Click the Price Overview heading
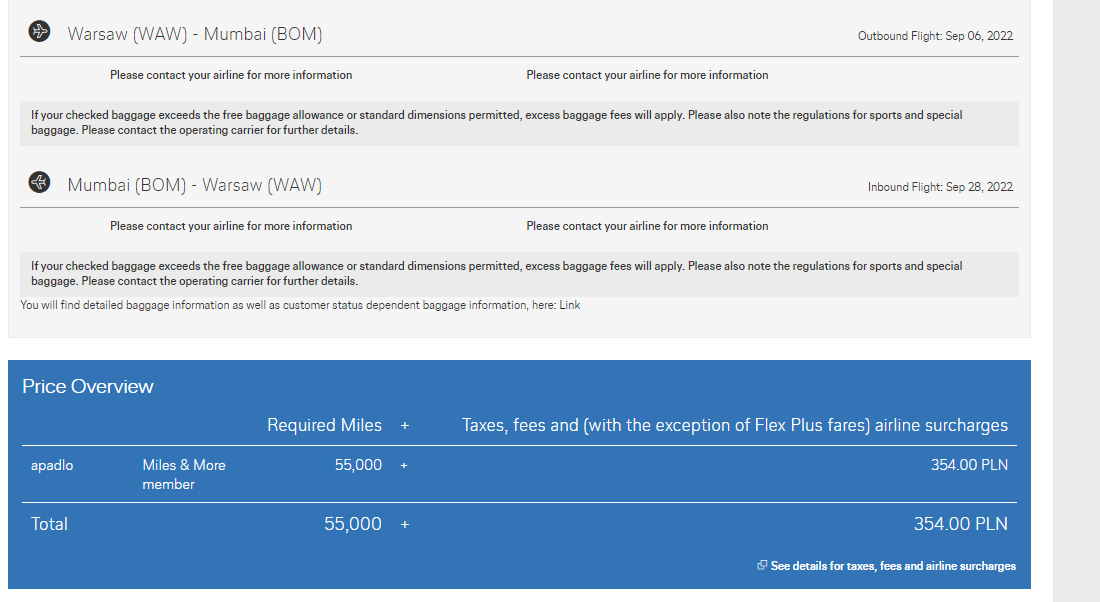This screenshot has height=602, width=1100. (x=88, y=387)
